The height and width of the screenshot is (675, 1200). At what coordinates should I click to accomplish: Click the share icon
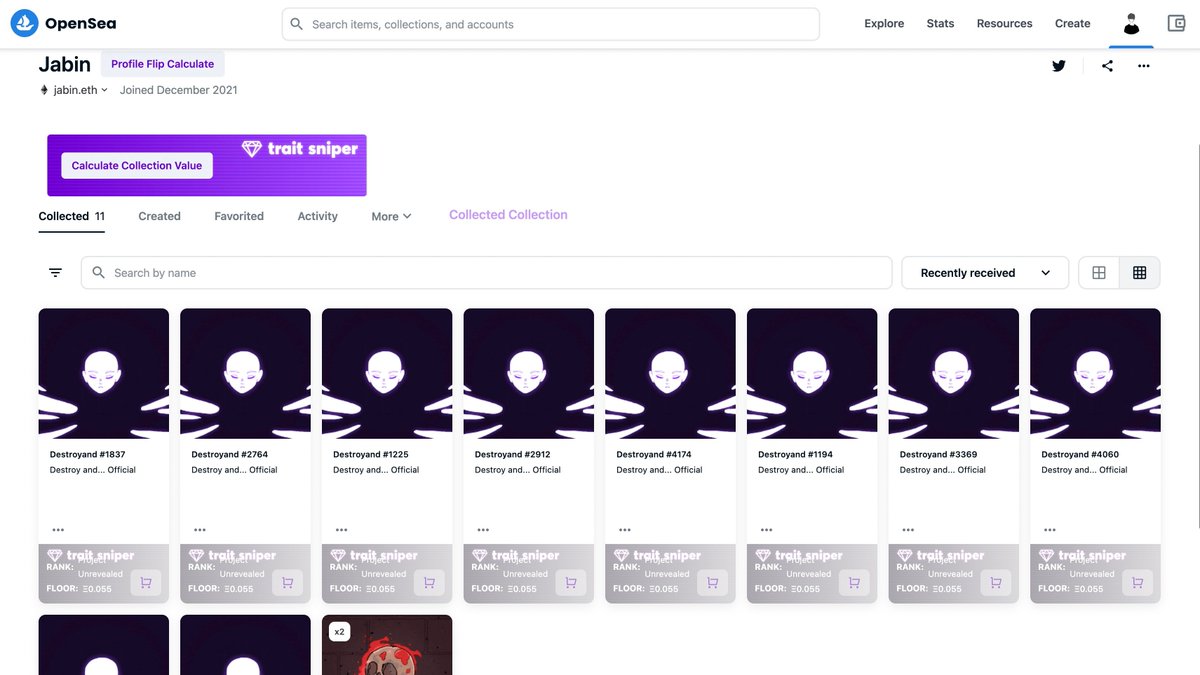[x=1107, y=66]
